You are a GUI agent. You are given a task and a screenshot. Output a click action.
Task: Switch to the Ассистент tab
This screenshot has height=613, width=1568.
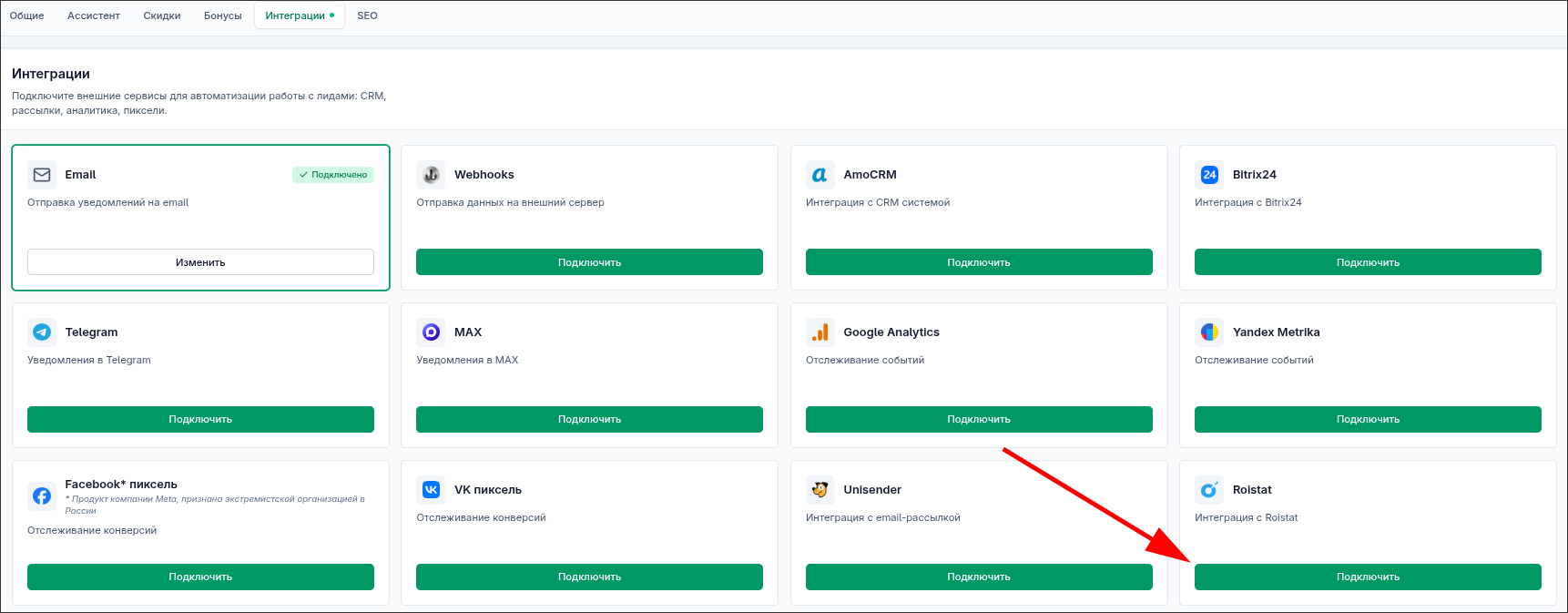94,15
